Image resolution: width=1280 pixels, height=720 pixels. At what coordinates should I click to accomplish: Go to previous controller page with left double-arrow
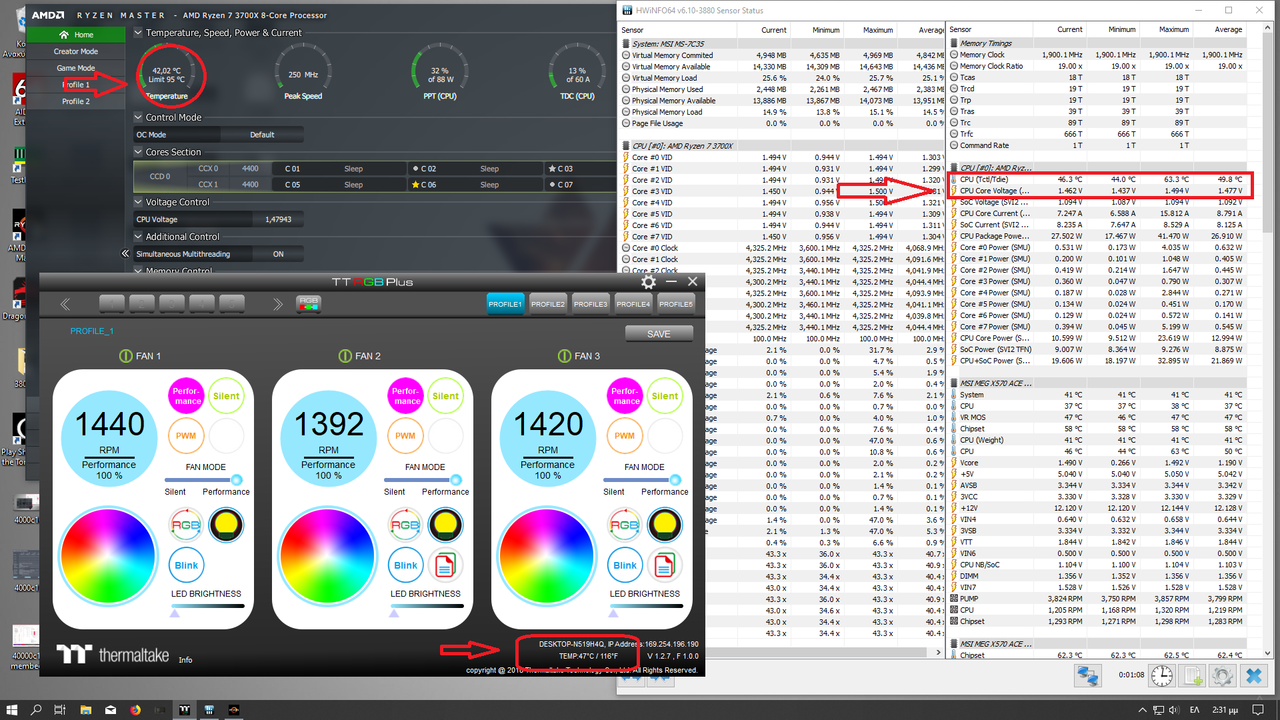tap(65, 304)
